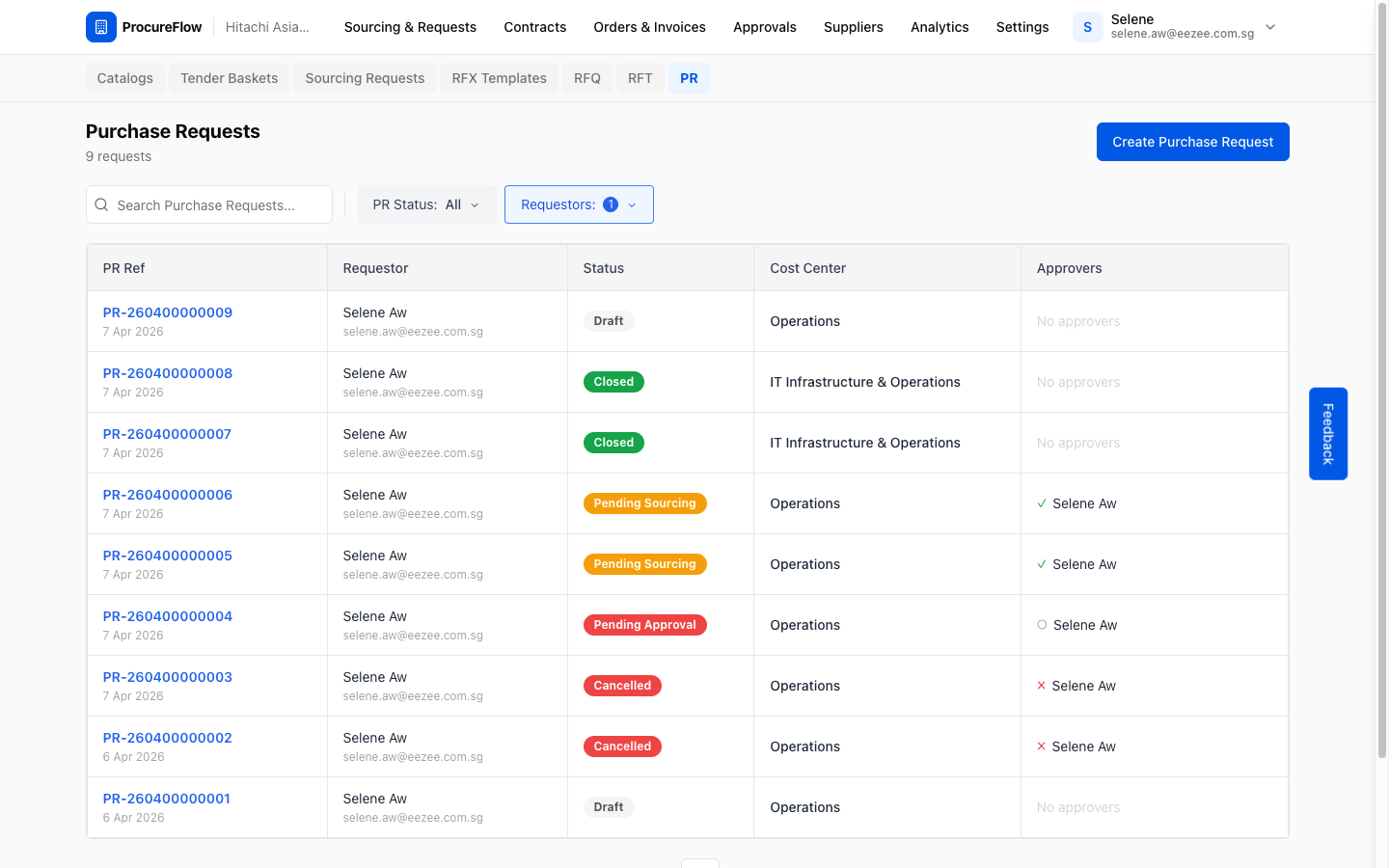The height and width of the screenshot is (868, 1389).
Task: Switch to the Sourcing Requests tab
Action: 365,78
